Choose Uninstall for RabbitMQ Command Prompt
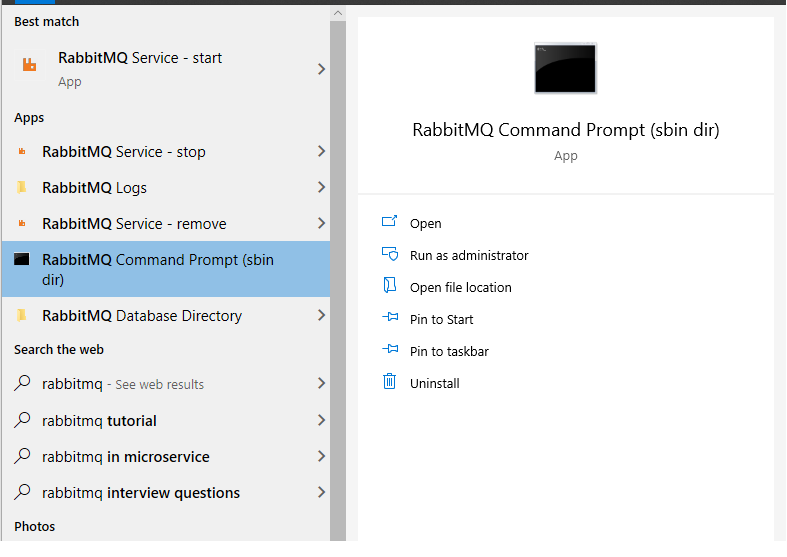The height and width of the screenshot is (557, 787). [x=435, y=383]
